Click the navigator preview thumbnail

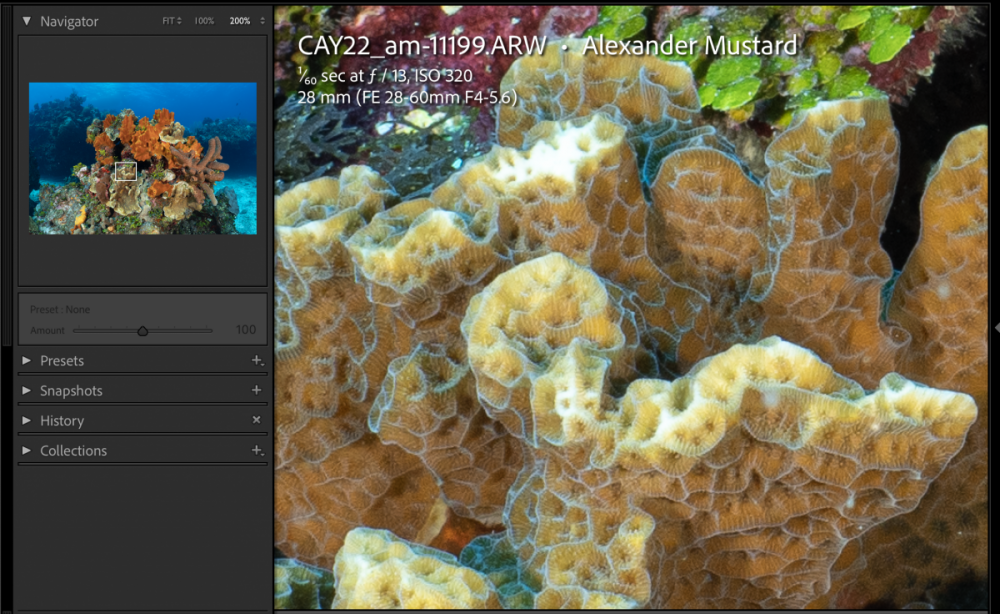tap(143, 158)
